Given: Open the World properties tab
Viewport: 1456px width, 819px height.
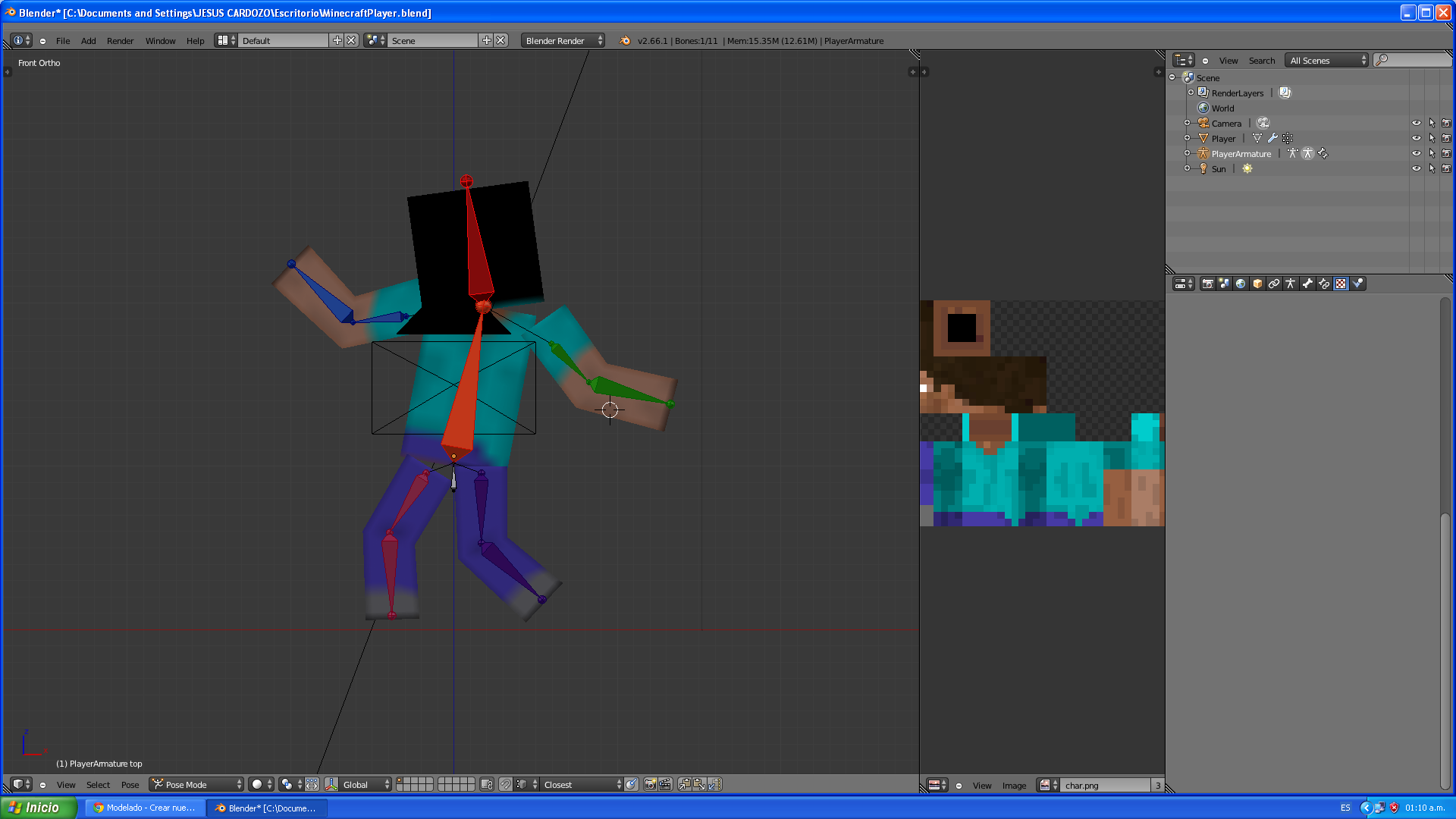Looking at the screenshot, I should pos(1241,284).
